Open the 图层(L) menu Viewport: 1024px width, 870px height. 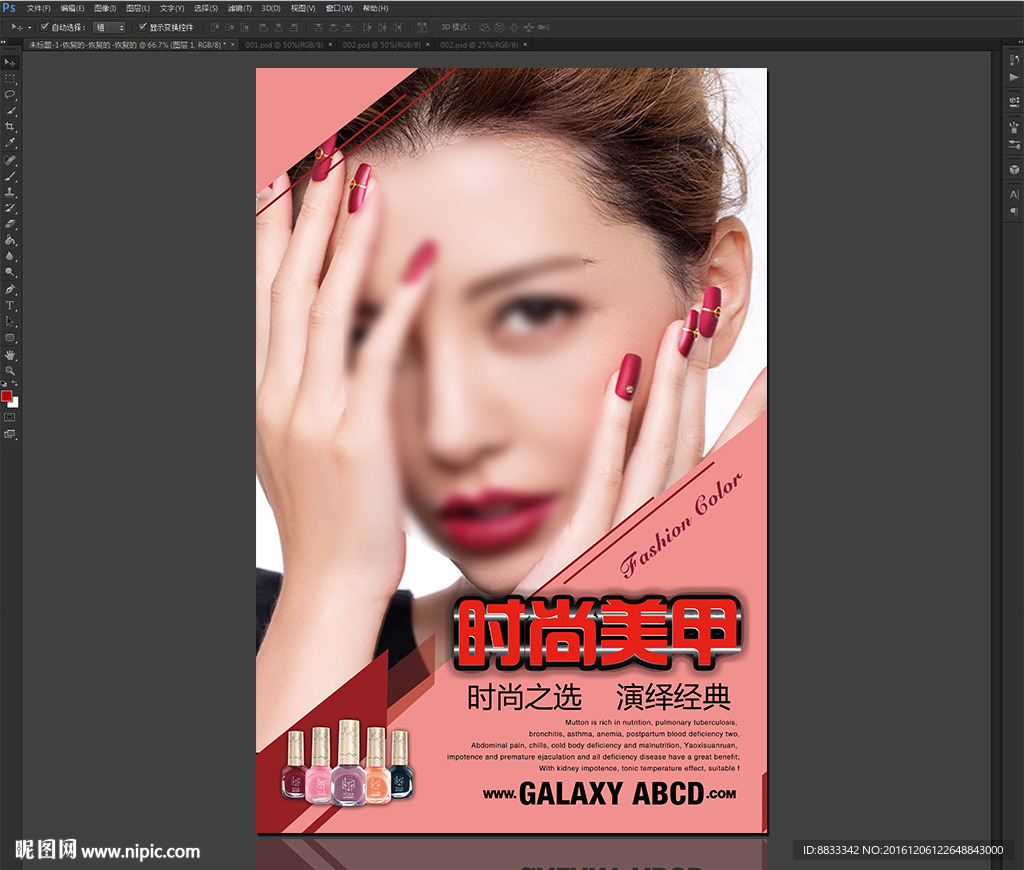[x=138, y=8]
